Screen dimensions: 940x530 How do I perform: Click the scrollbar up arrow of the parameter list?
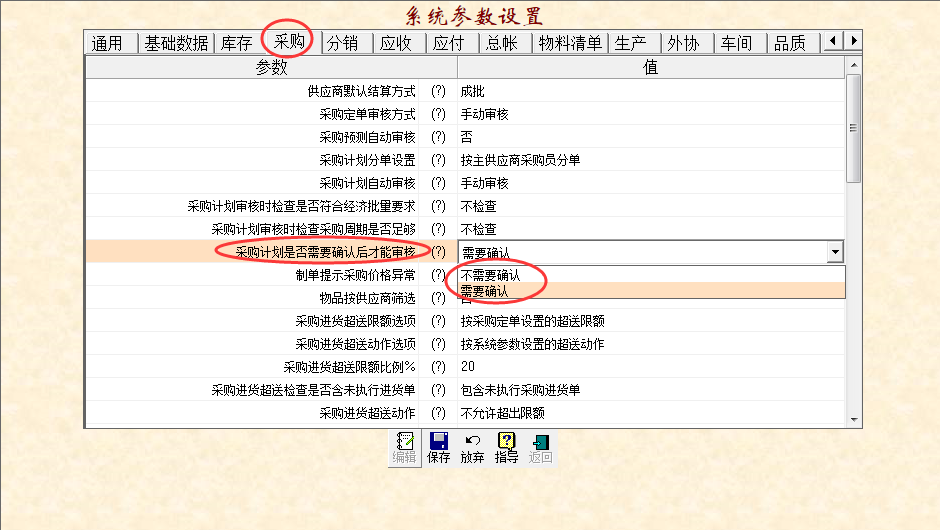pos(854,65)
